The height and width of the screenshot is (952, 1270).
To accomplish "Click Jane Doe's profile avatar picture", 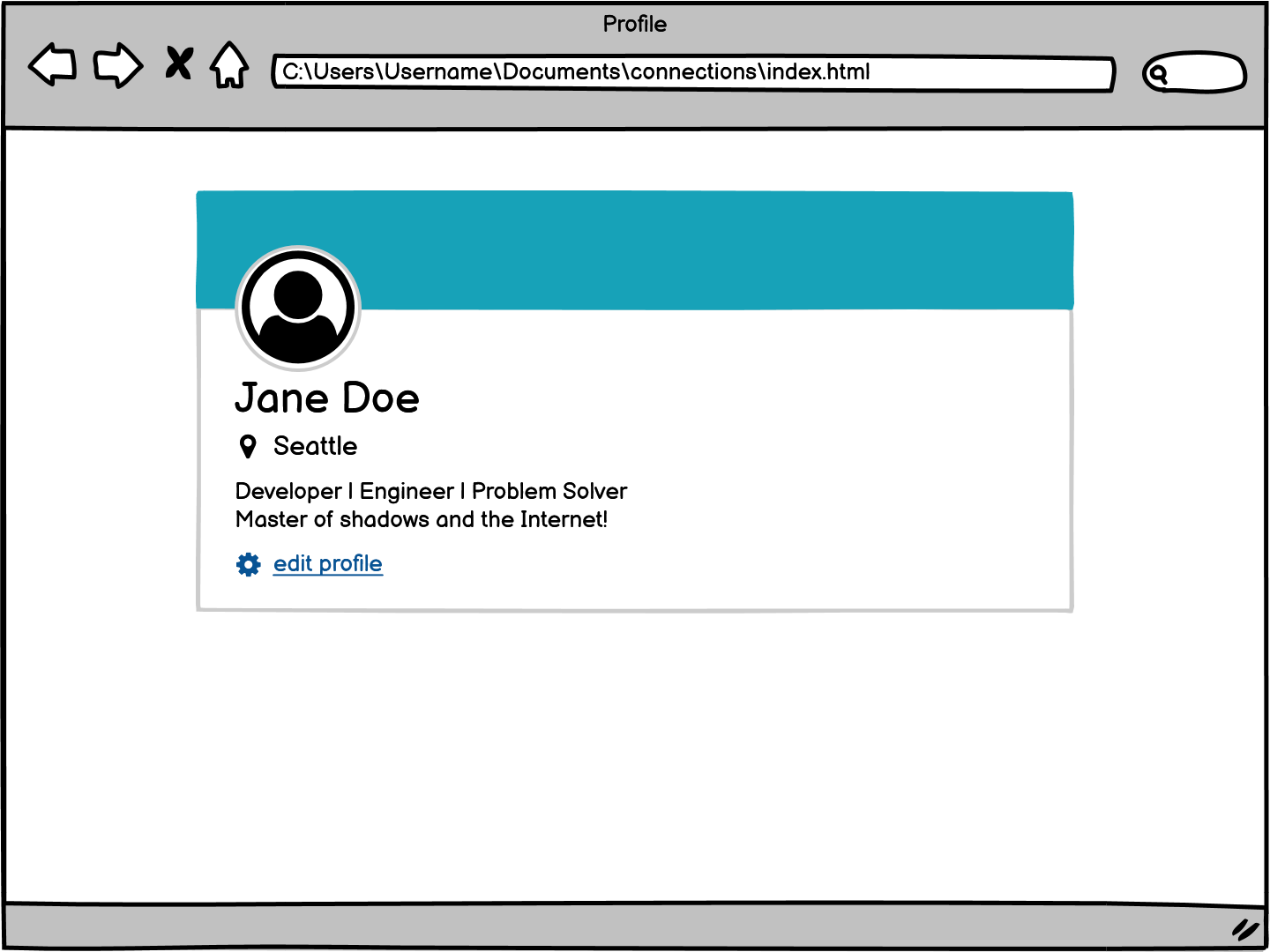I will pos(298,310).
